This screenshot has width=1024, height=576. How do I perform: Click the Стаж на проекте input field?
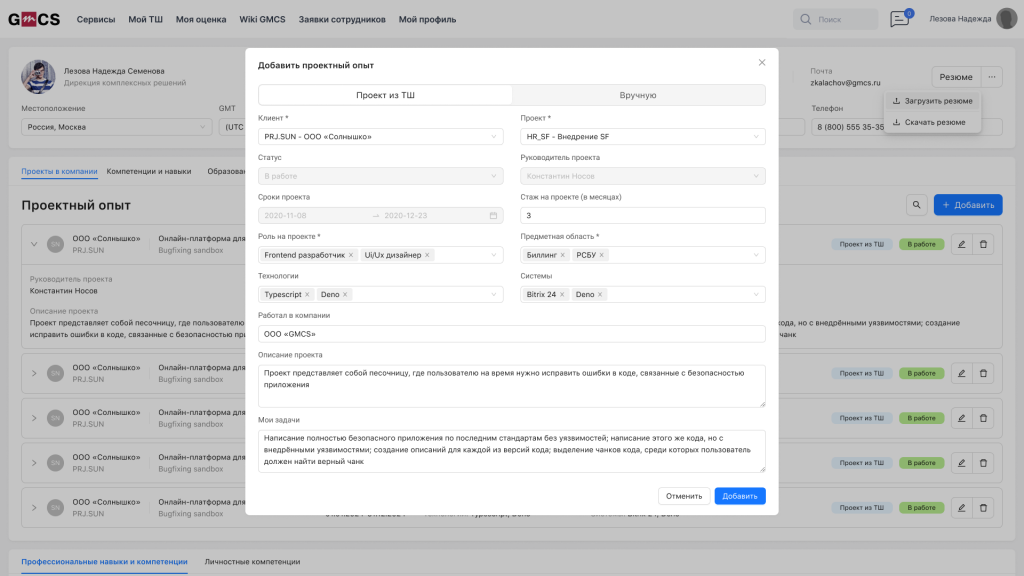click(x=642, y=215)
